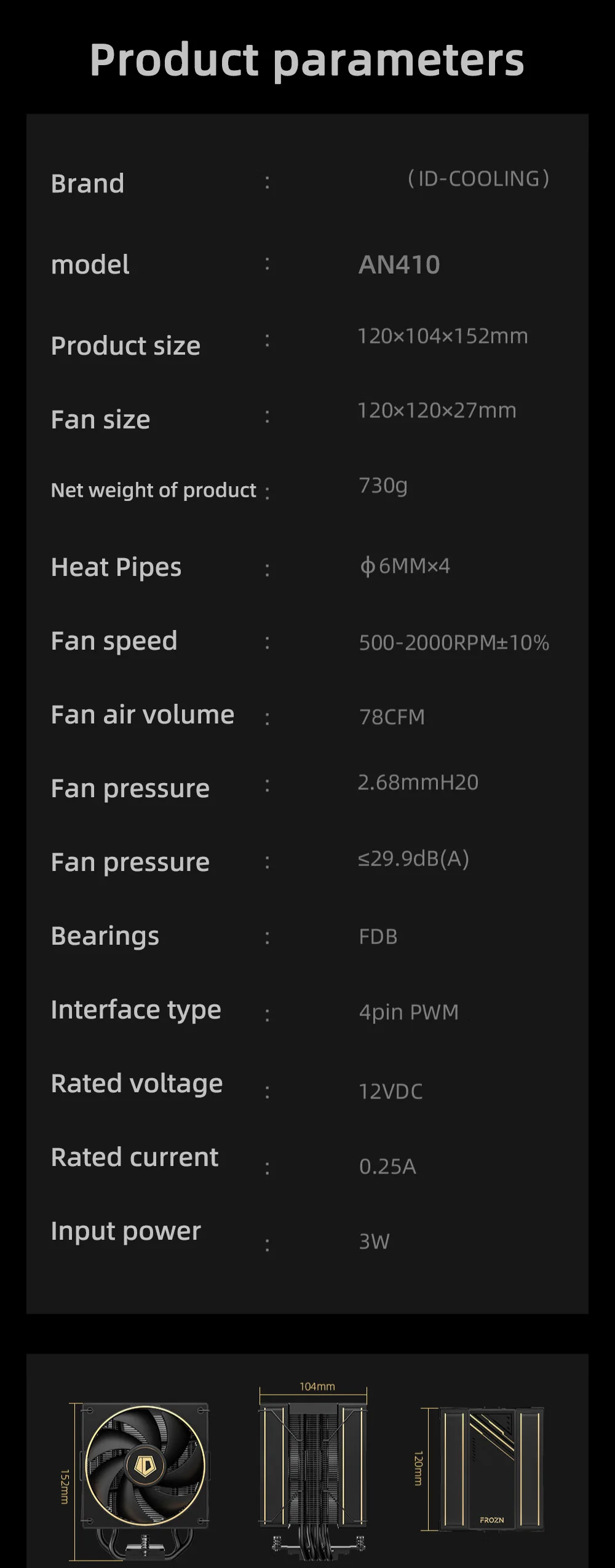Click the 2.68mmH20 pressure value
The image size is (615, 1568).
(x=418, y=782)
